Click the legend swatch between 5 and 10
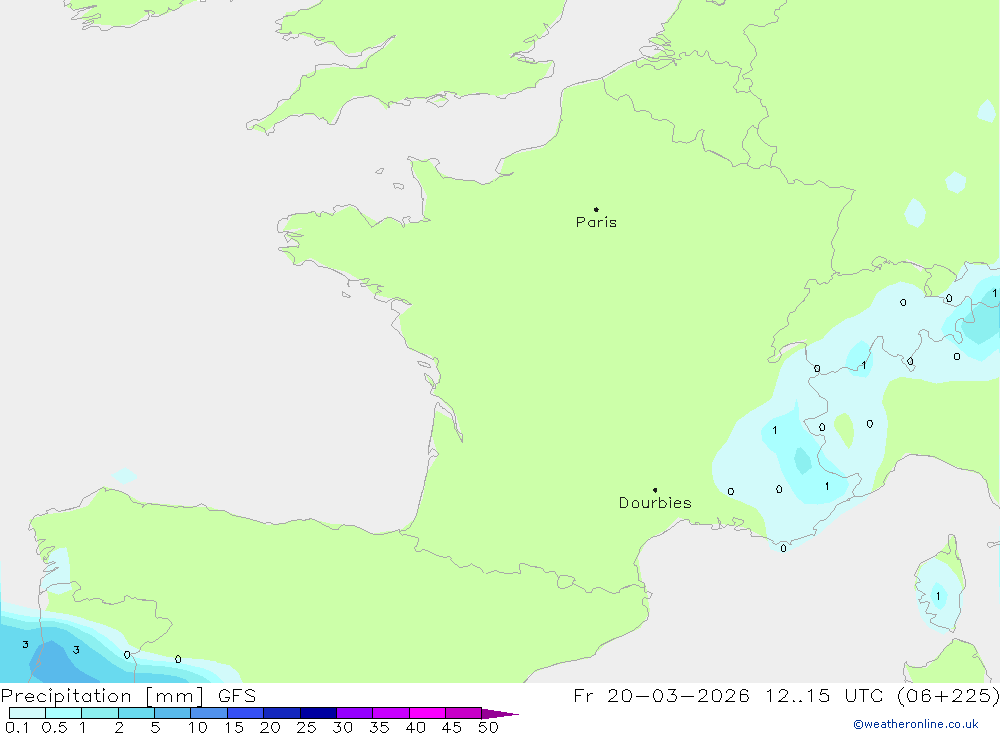1000x733 pixels. coord(173,713)
